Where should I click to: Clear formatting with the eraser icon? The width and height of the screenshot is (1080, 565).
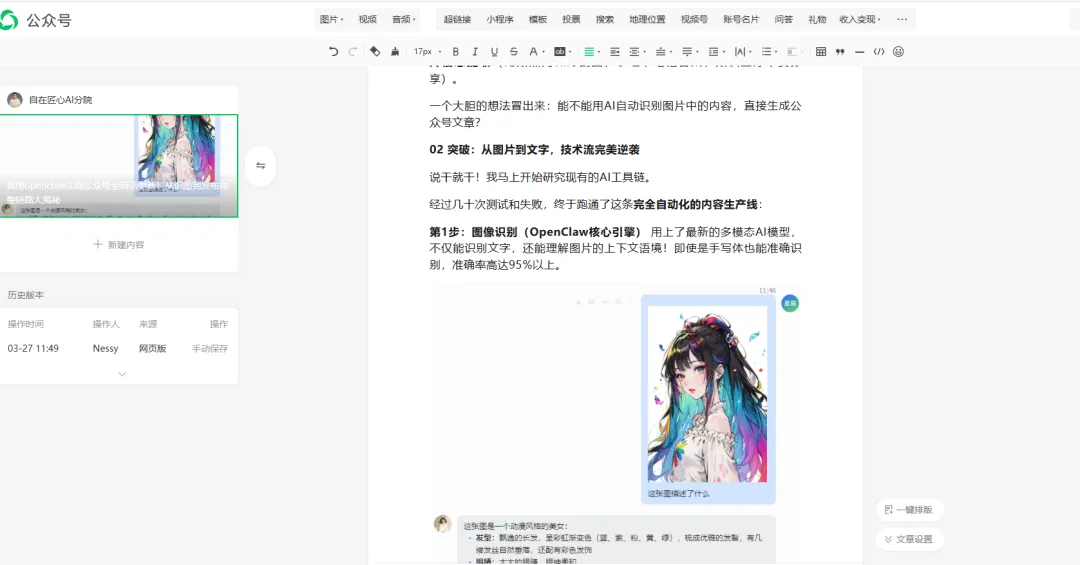click(375, 52)
